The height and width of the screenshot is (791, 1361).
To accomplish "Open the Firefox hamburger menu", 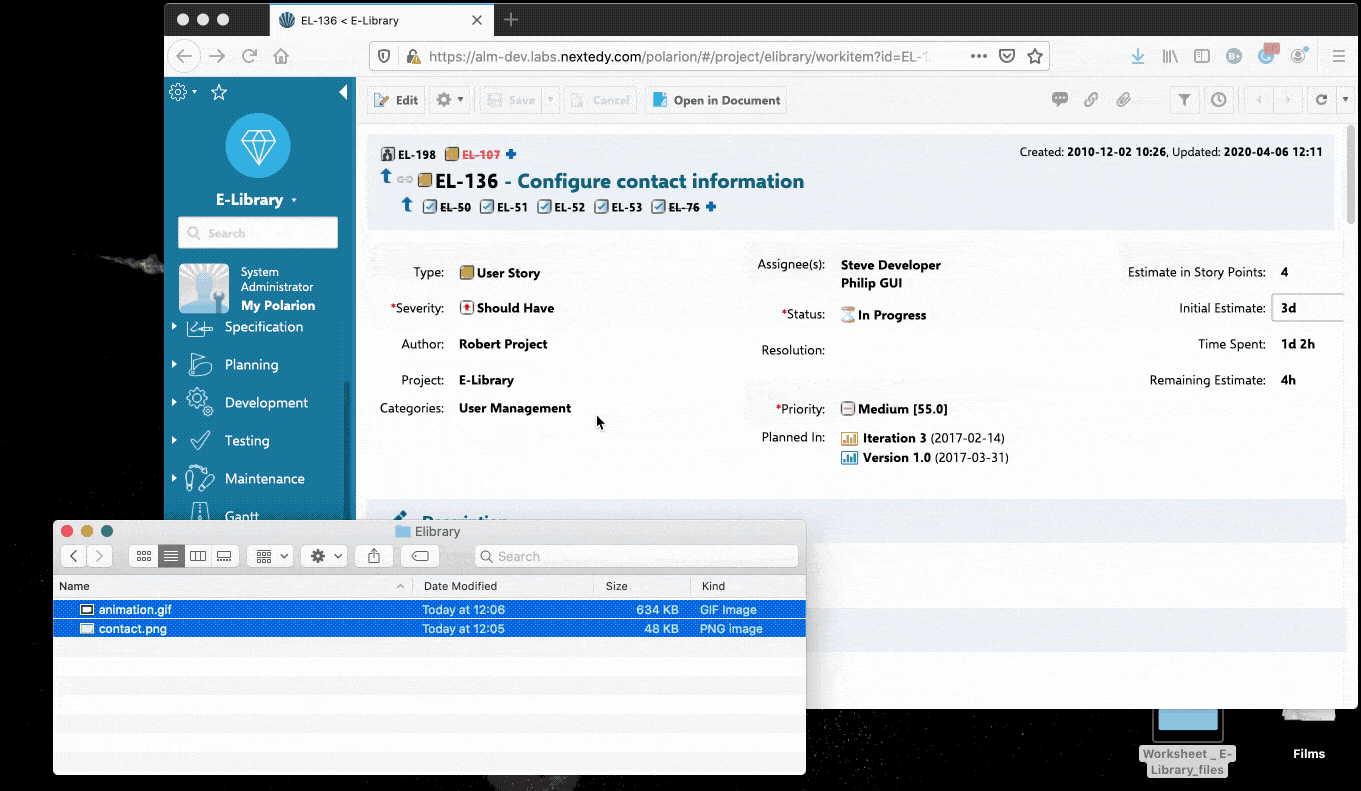I will [1339, 57].
